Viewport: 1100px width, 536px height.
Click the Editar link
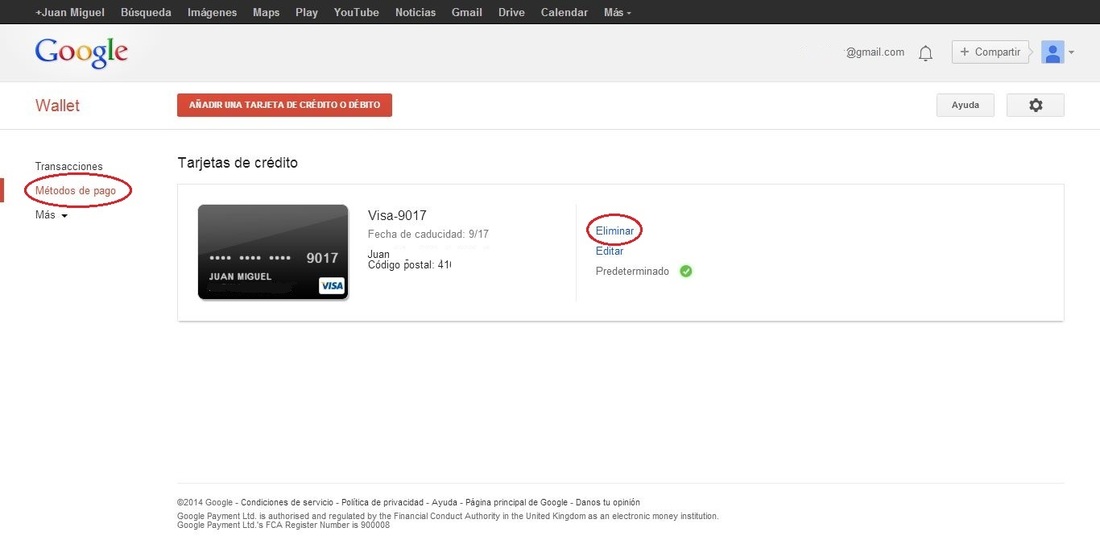coord(609,251)
